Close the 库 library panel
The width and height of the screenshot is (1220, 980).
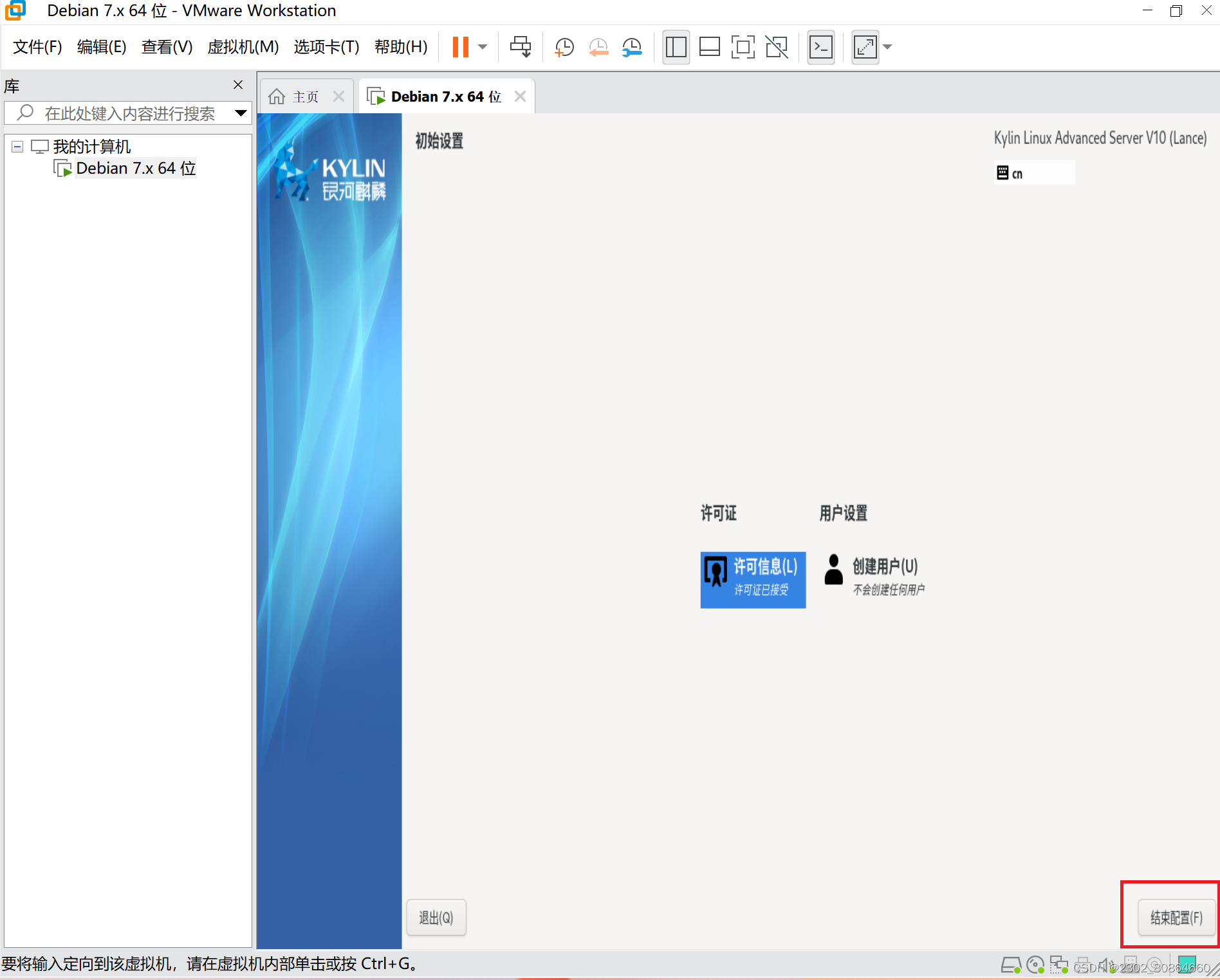click(238, 85)
